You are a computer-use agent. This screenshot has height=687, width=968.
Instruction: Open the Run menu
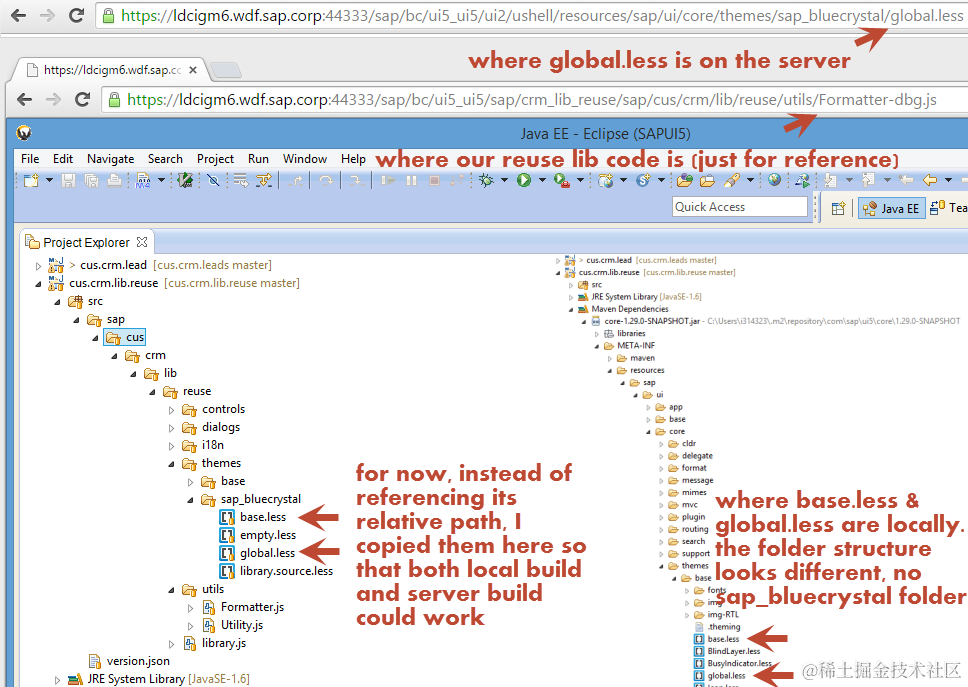(x=258, y=159)
